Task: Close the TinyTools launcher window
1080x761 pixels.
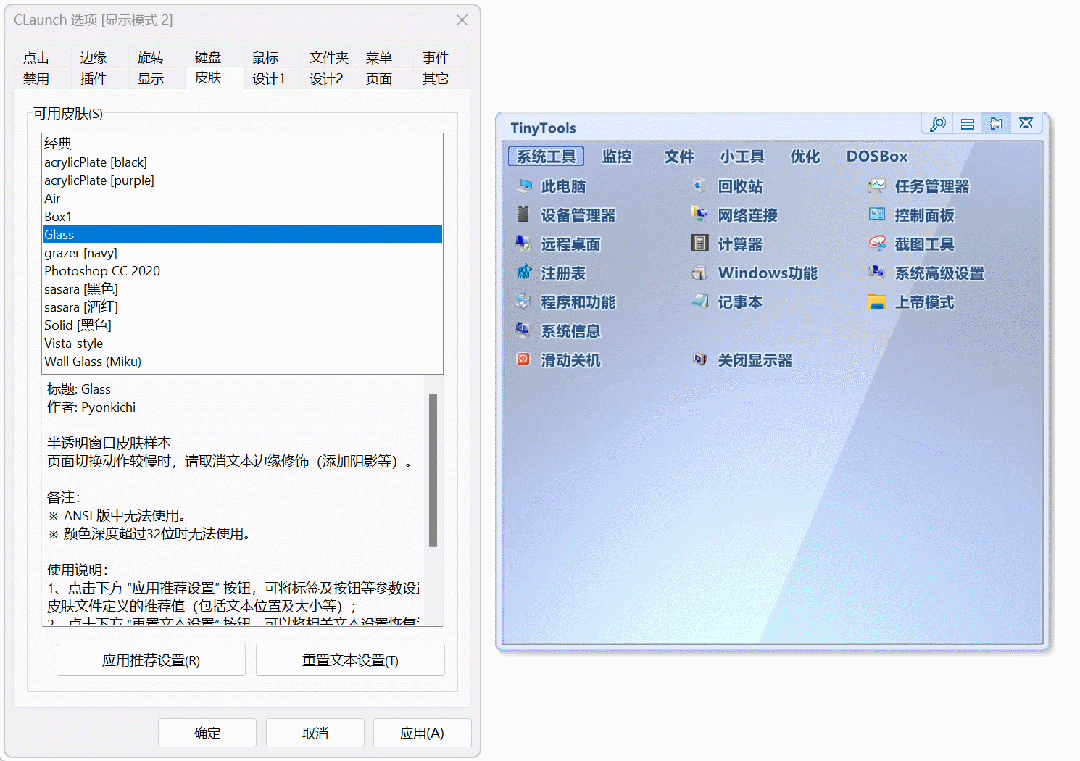Action: (x=1026, y=124)
